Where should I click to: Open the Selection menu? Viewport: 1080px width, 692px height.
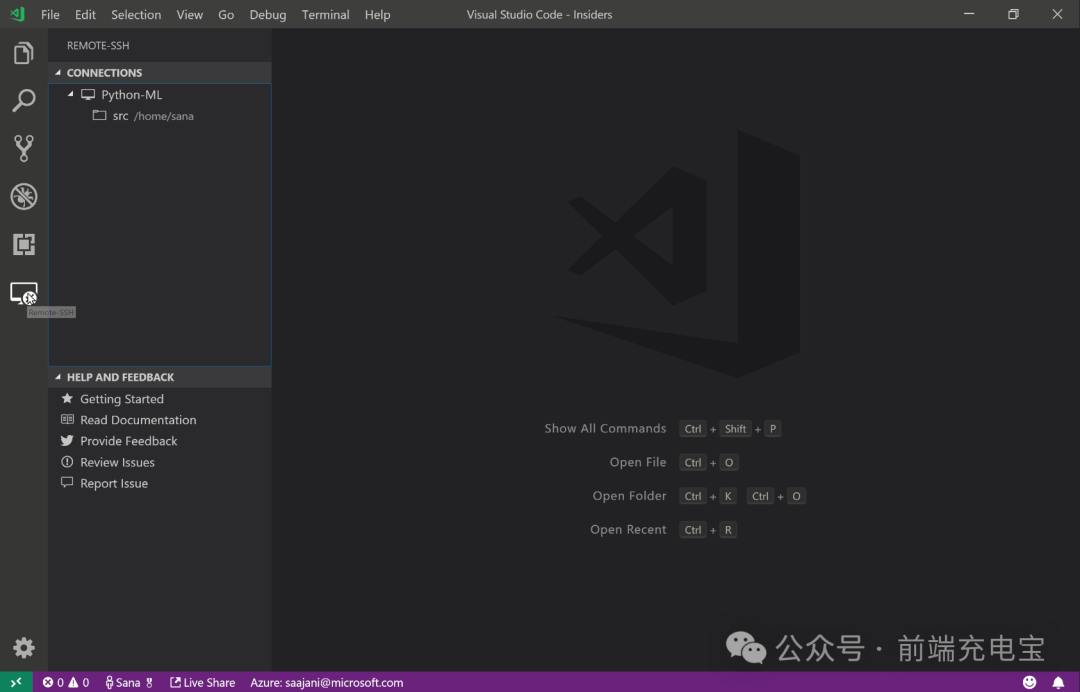coord(136,14)
